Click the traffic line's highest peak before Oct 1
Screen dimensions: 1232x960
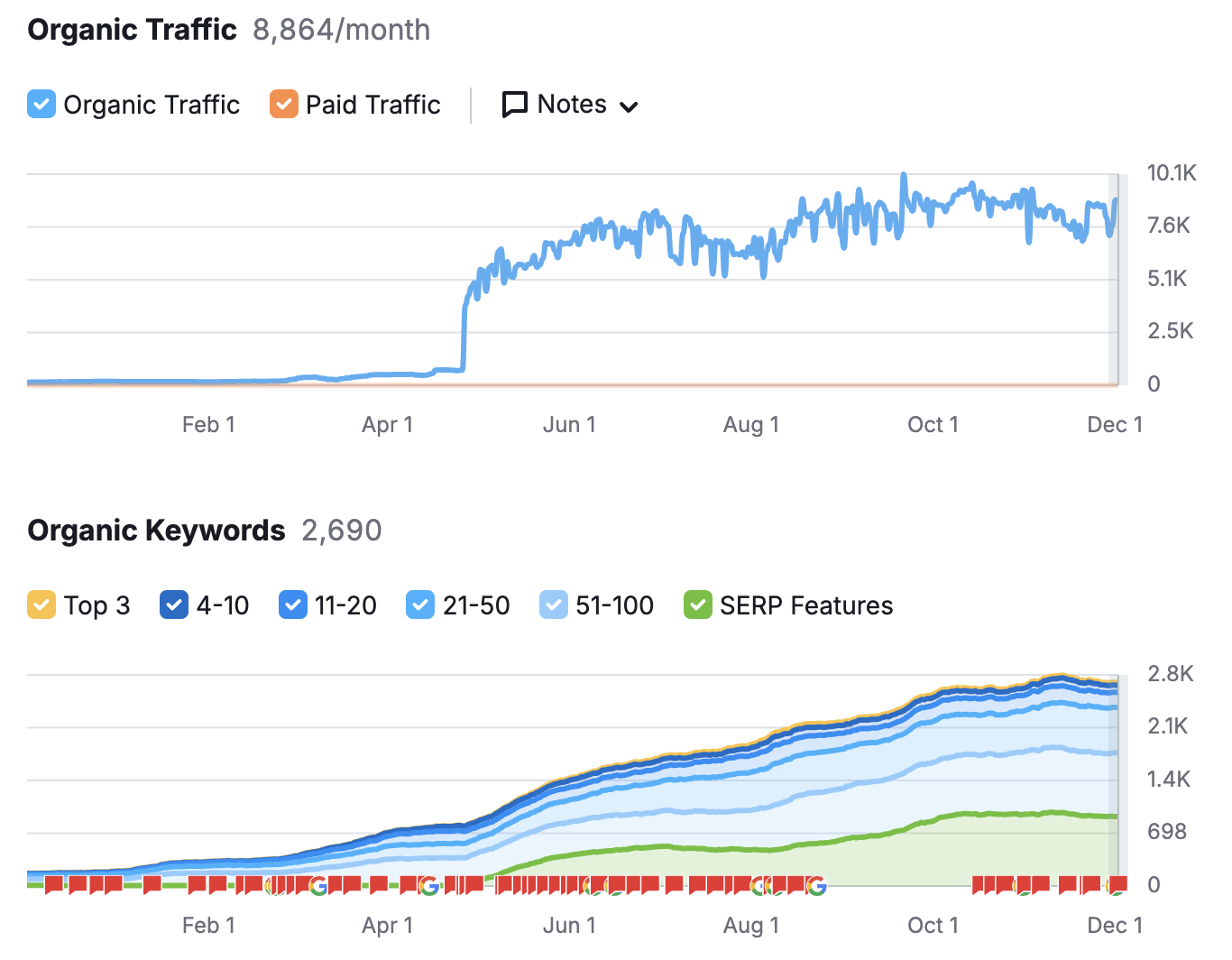coord(903,175)
